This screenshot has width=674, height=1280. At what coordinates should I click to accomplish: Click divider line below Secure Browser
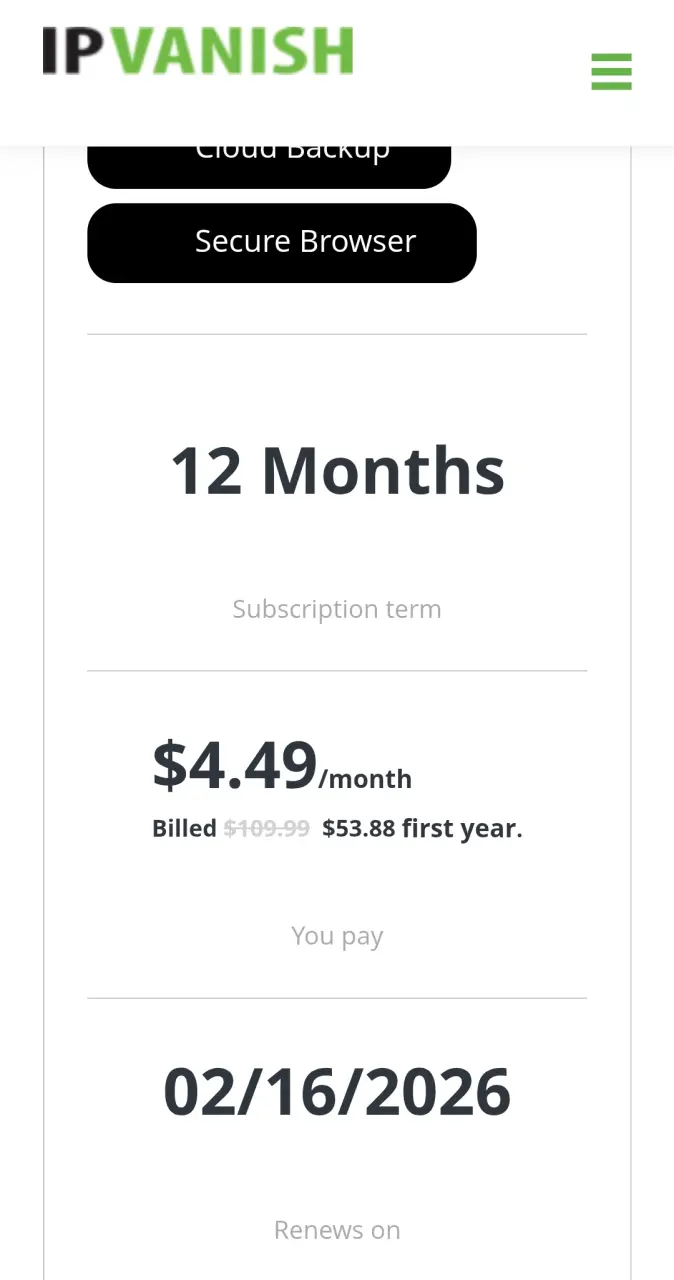pos(337,334)
